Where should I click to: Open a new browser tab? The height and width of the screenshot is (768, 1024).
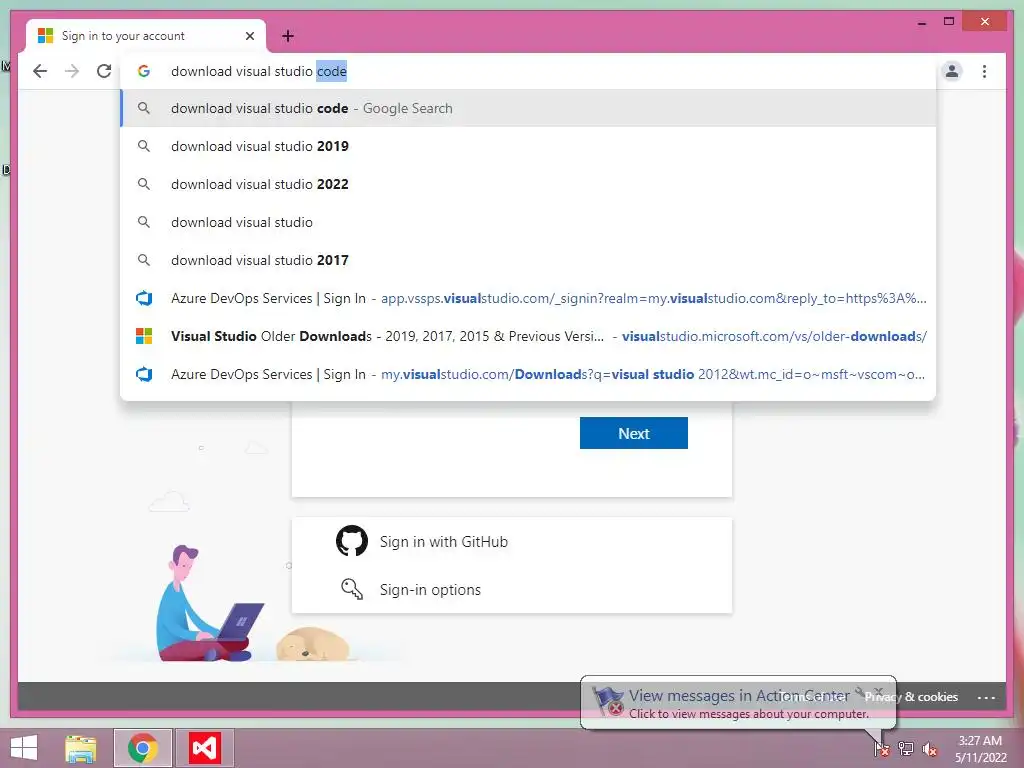[x=288, y=36]
